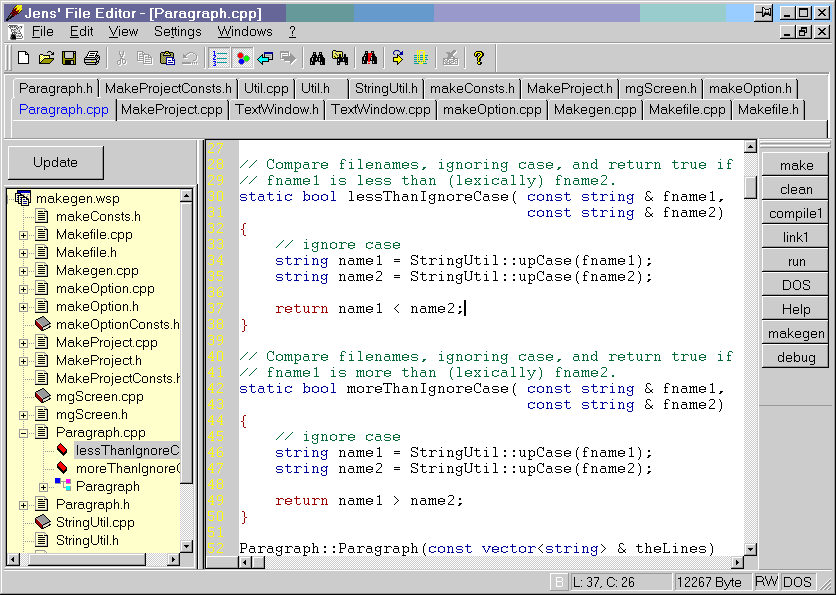Open help with the yellow question mark icon
Viewport: 836px width, 595px height.
479,58
